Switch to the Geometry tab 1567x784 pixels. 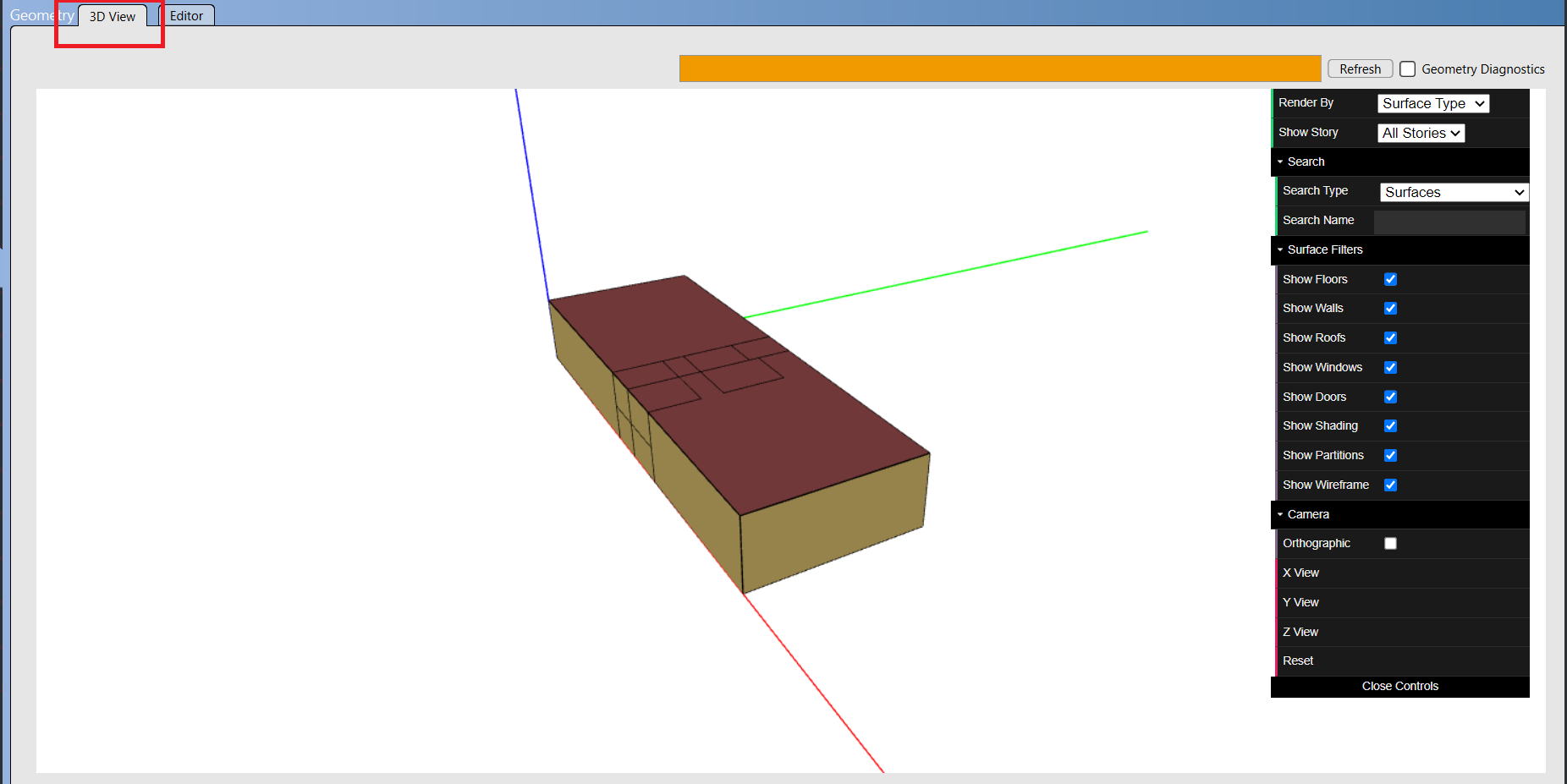[x=41, y=14]
